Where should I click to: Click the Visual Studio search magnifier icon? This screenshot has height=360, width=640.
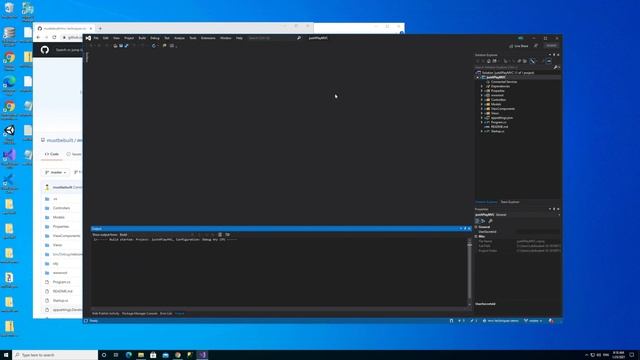(299, 38)
